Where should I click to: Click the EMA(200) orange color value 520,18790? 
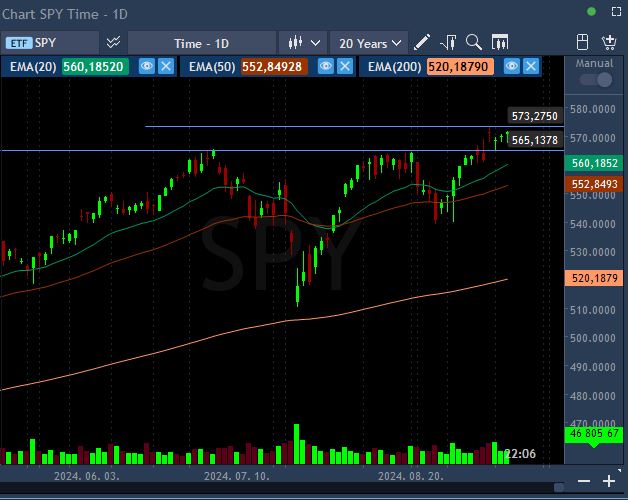[460, 67]
